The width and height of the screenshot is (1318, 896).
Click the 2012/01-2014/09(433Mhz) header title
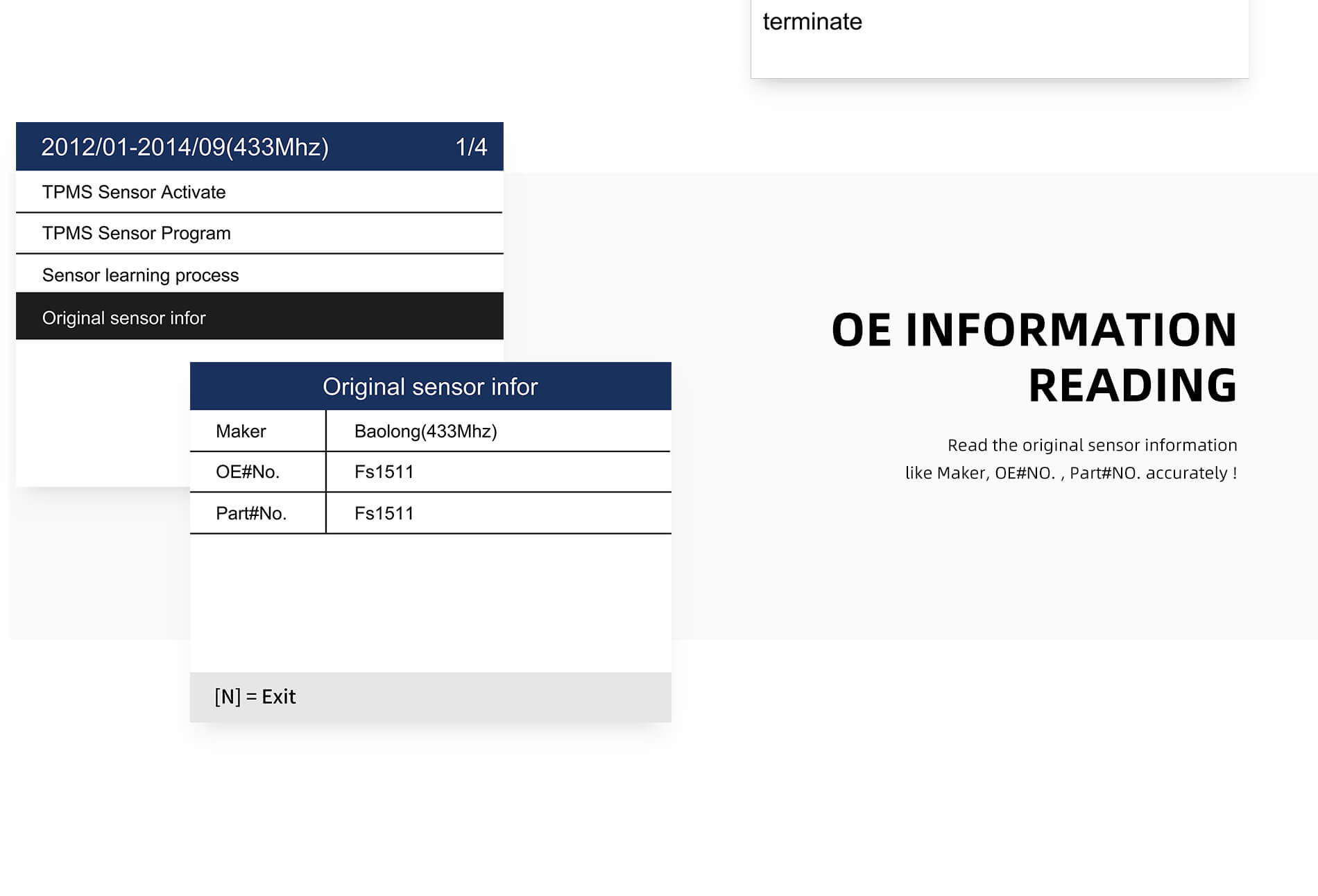[185, 147]
